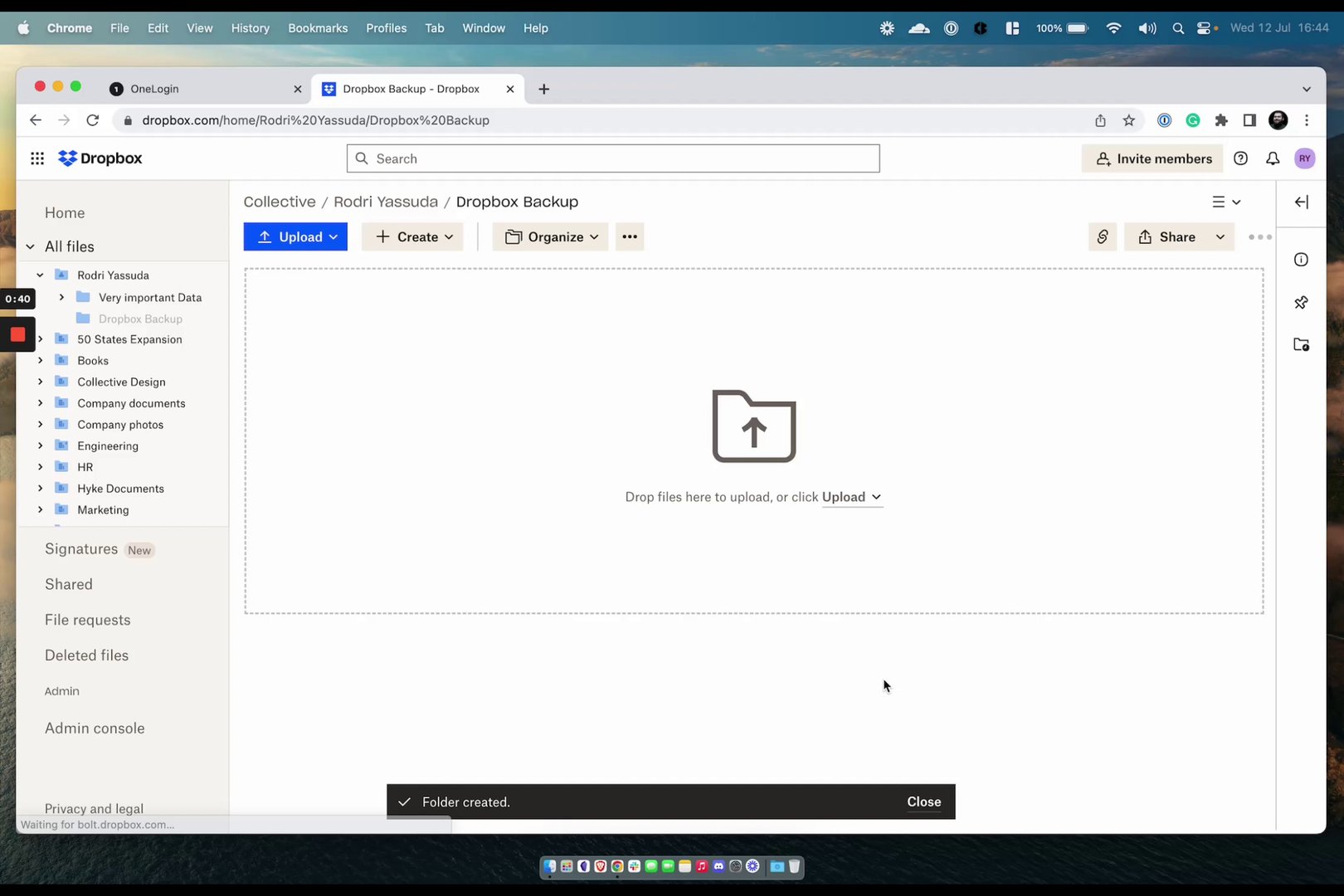
Task: Open file info panel icon on right sidebar
Action: (1301, 259)
